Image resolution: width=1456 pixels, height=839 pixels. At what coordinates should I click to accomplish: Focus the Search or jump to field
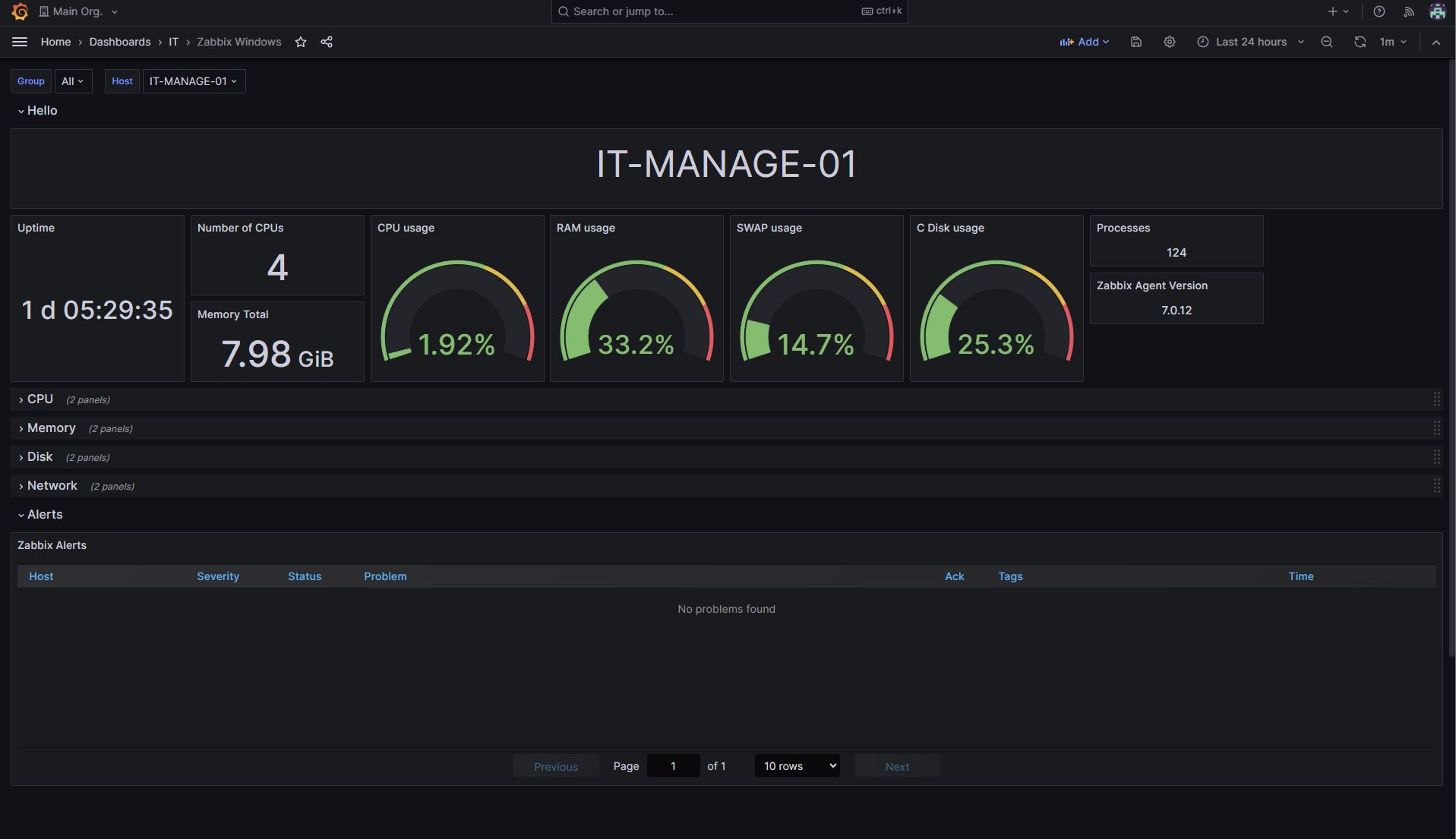tap(729, 11)
